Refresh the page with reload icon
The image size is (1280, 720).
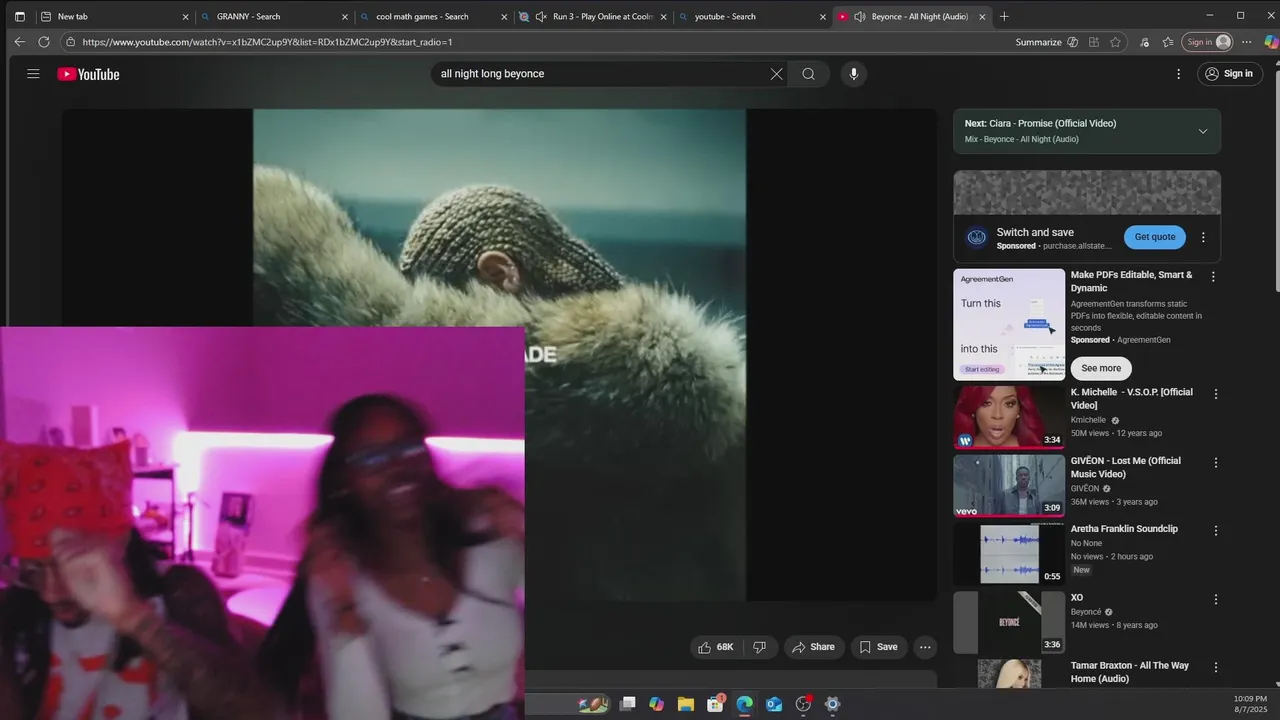point(44,42)
